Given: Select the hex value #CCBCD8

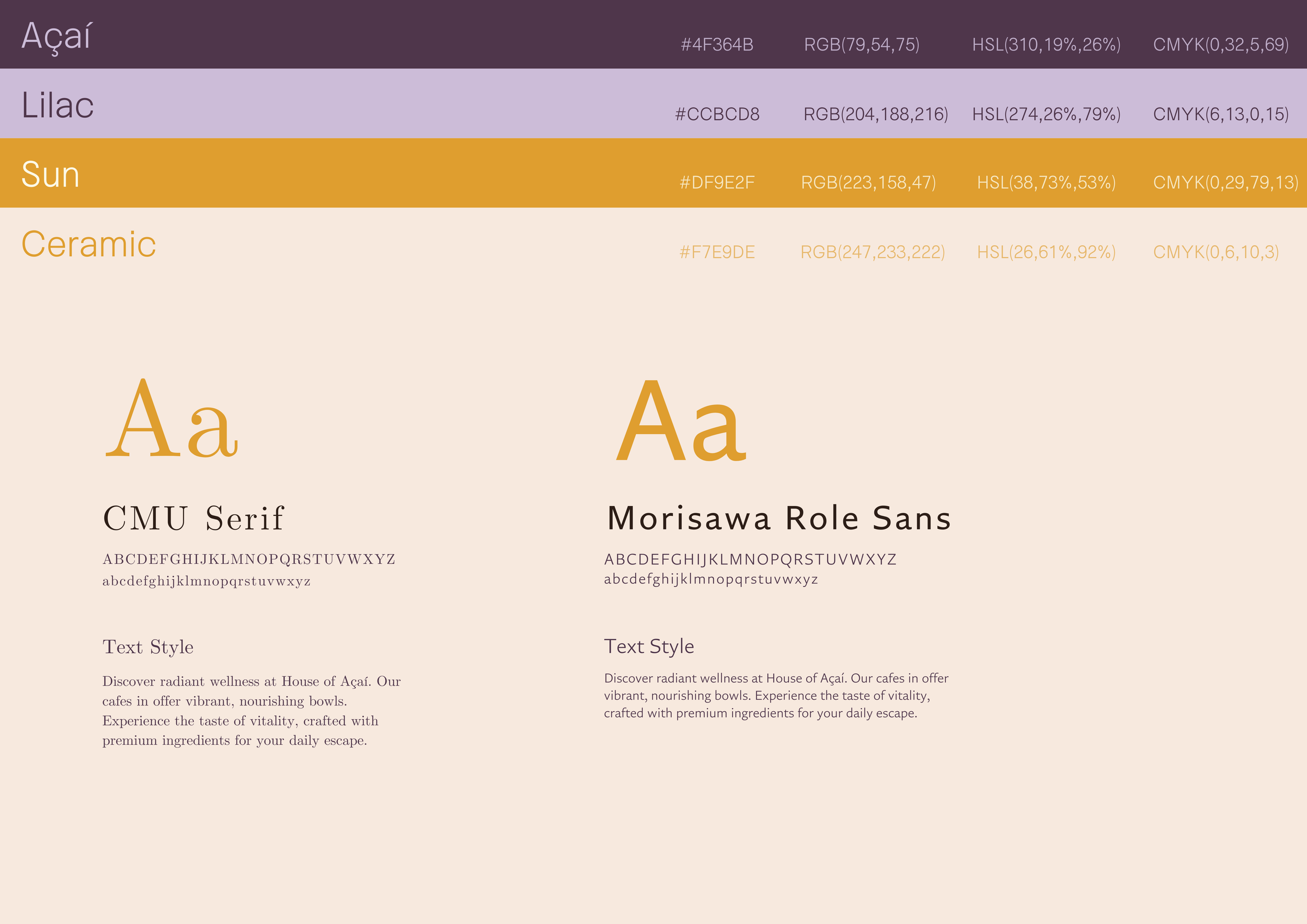Looking at the screenshot, I should [717, 114].
